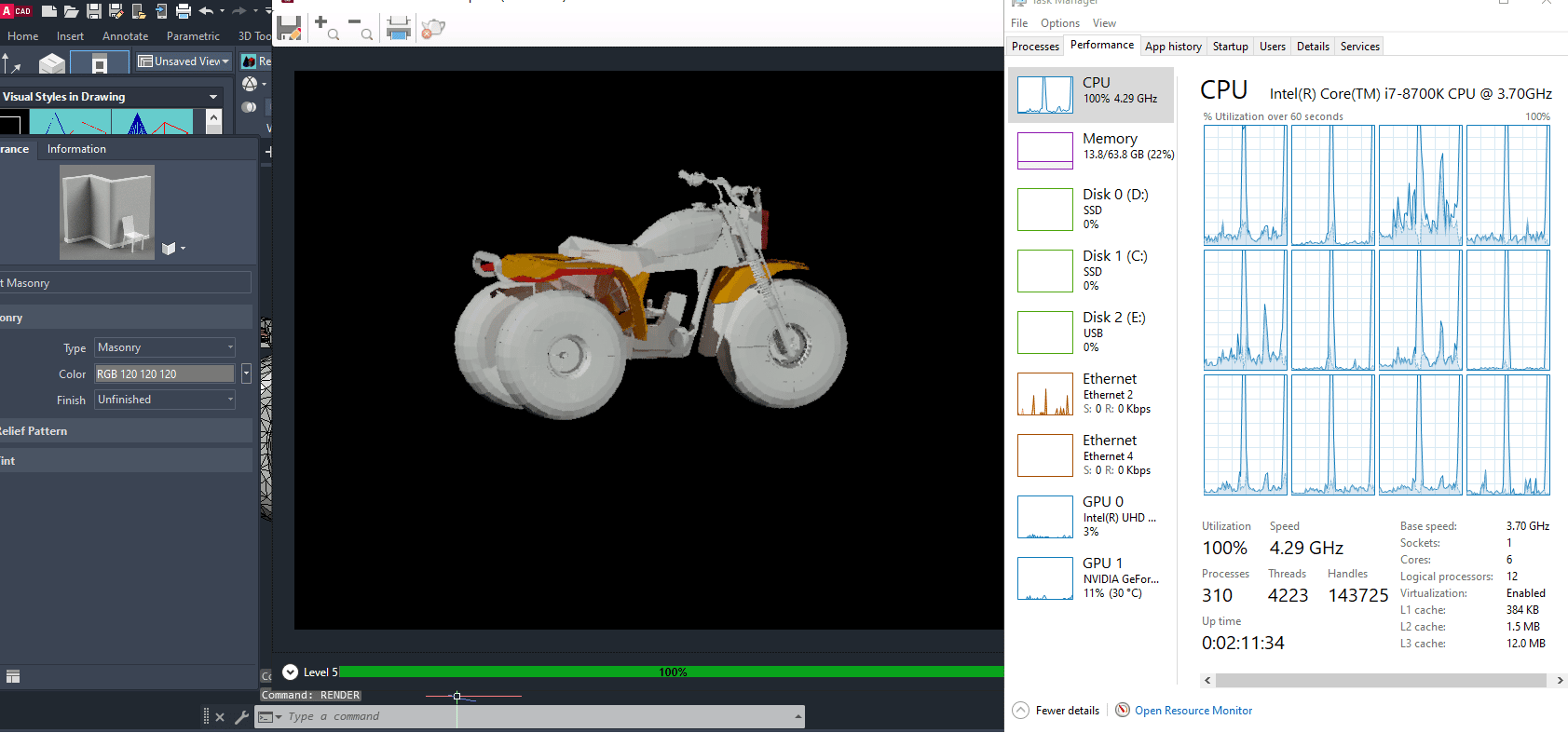
Task: Click the Open Resource Monitor link
Action: click(1193, 711)
